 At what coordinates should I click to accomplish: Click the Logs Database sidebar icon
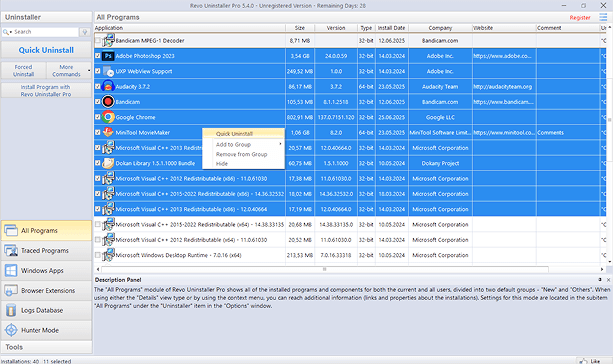[11, 310]
